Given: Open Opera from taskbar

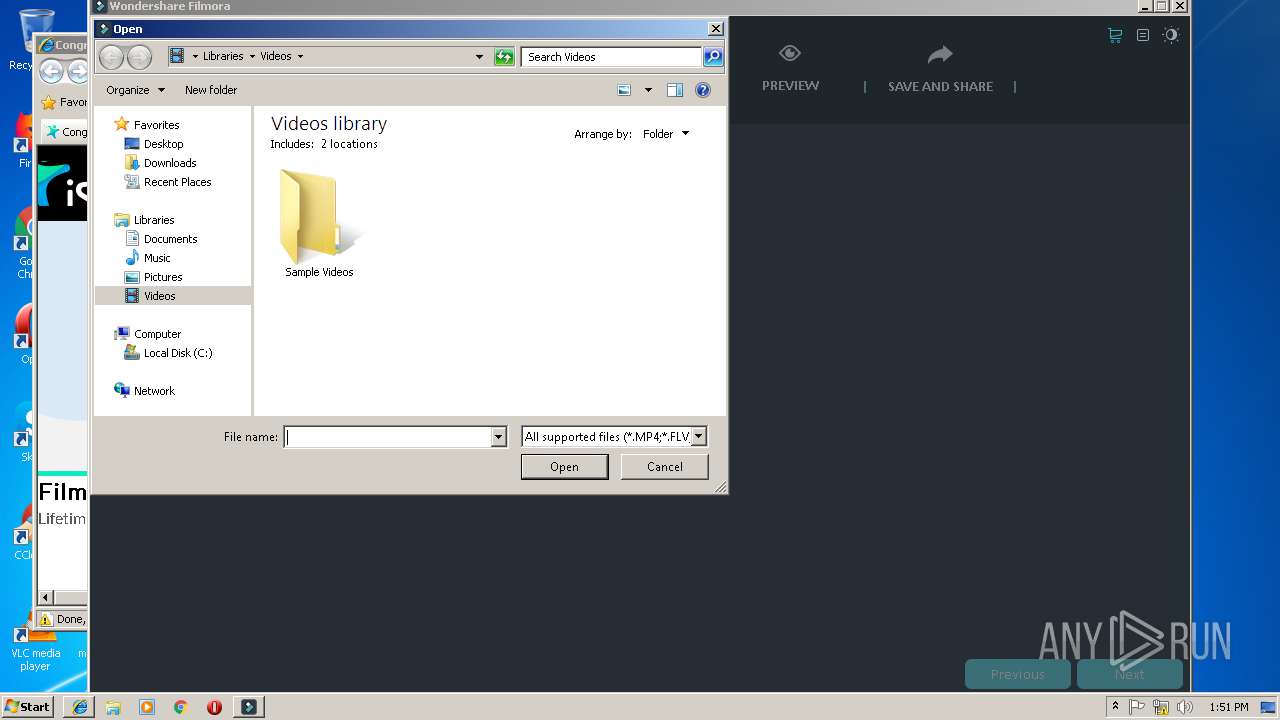Looking at the screenshot, I should [x=214, y=707].
